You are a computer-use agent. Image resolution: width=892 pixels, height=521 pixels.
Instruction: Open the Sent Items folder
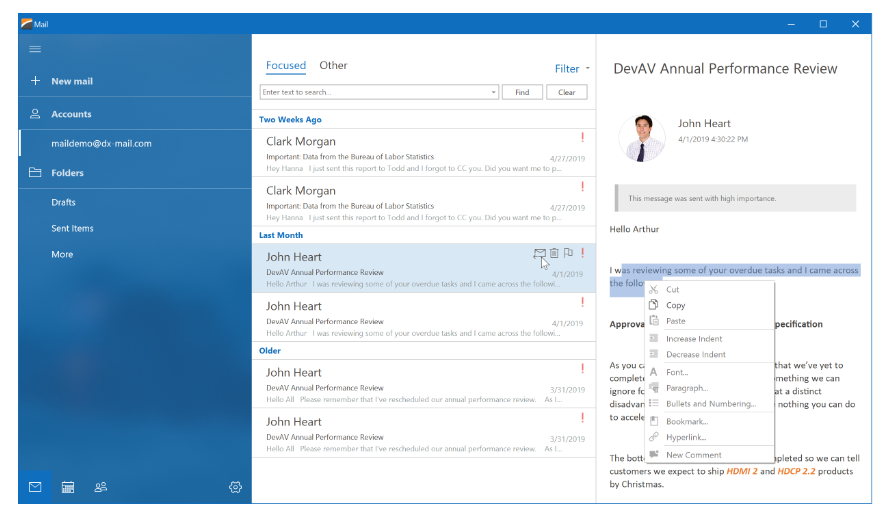click(x=72, y=229)
